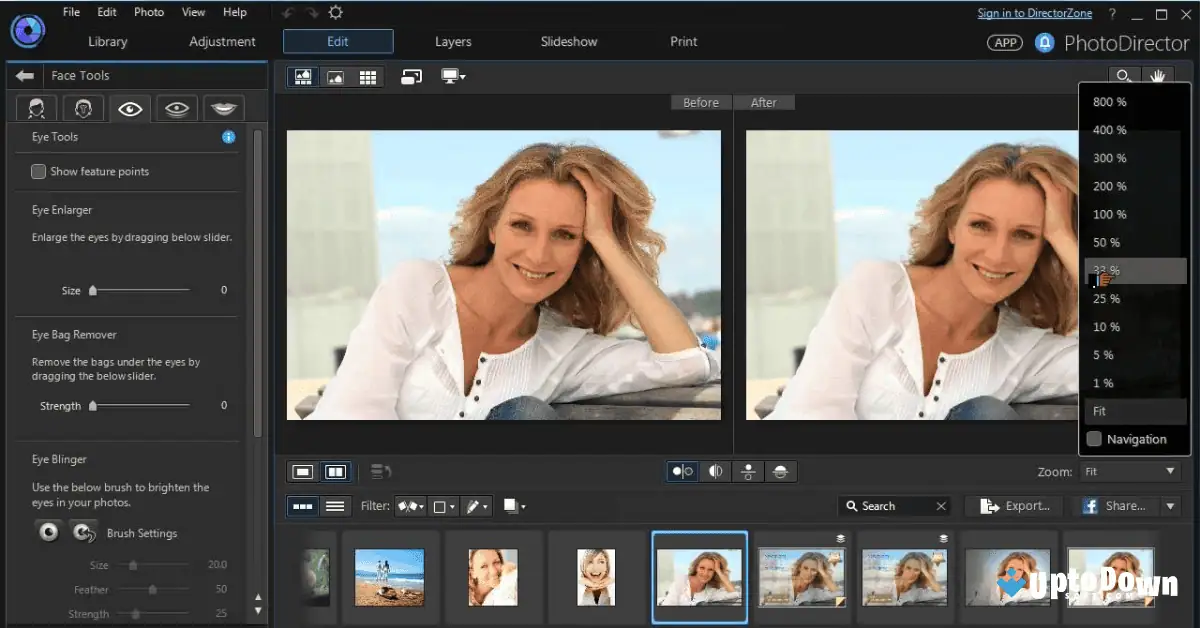
Task: Select the Tooth Brush mouth icon
Action: coord(223,108)
